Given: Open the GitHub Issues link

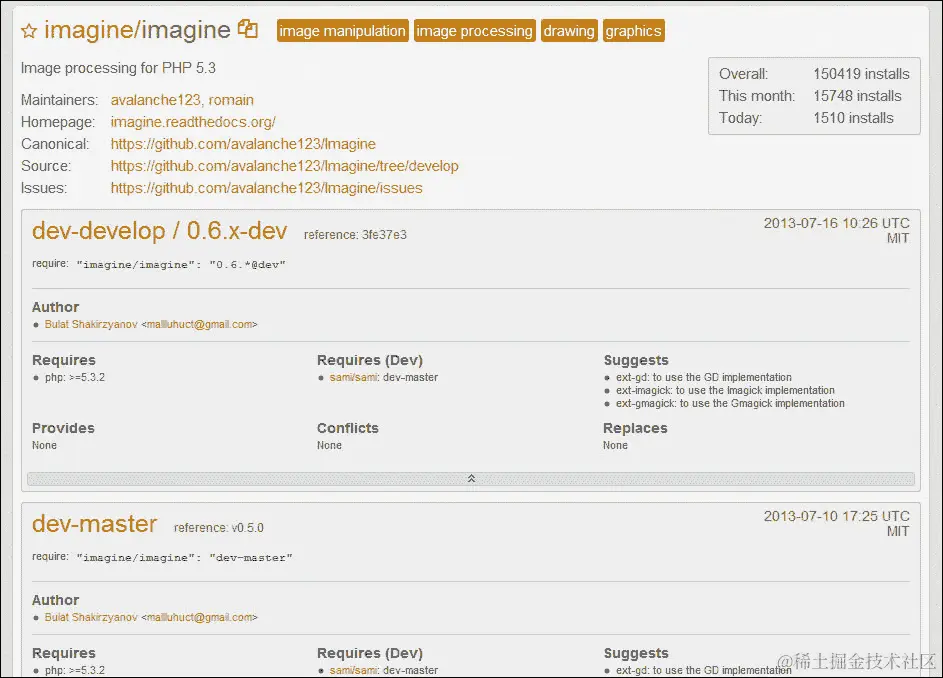Looking at the screenshot, I should (266, 188).
